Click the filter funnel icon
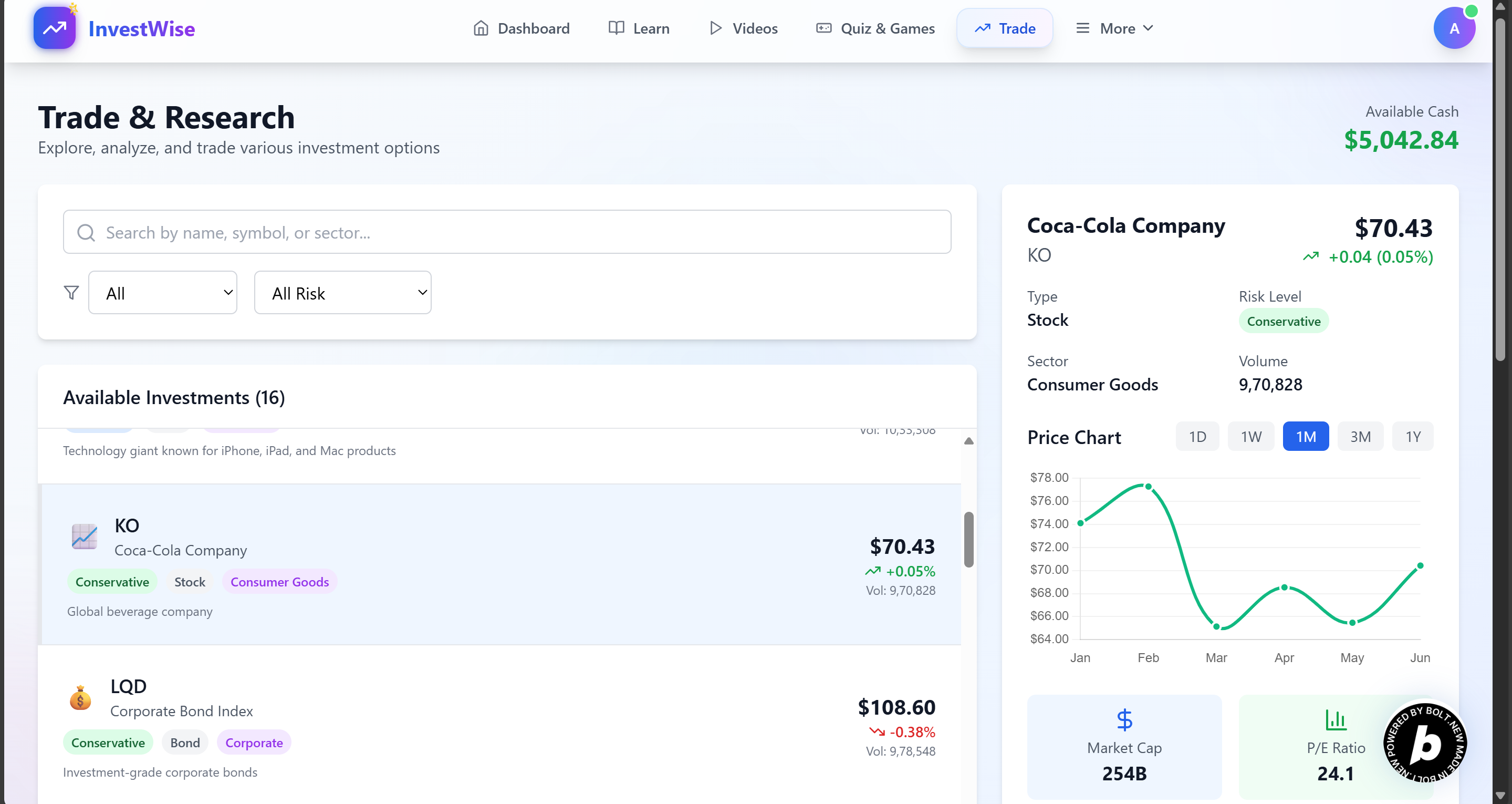Viewport: 1512px width, 804px height. click(71, 293)
